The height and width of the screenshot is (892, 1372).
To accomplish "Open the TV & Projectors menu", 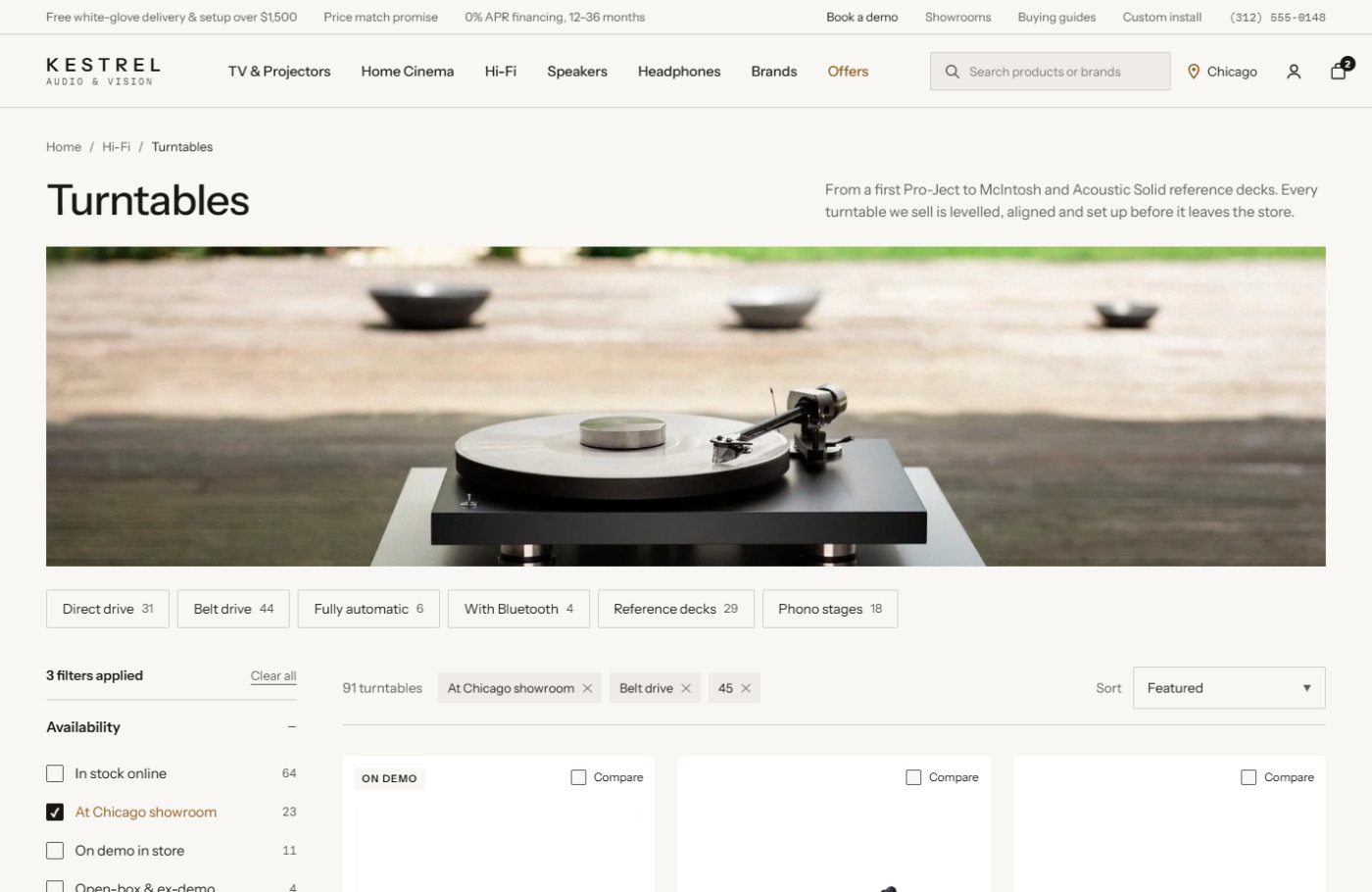I will point(279,72).
